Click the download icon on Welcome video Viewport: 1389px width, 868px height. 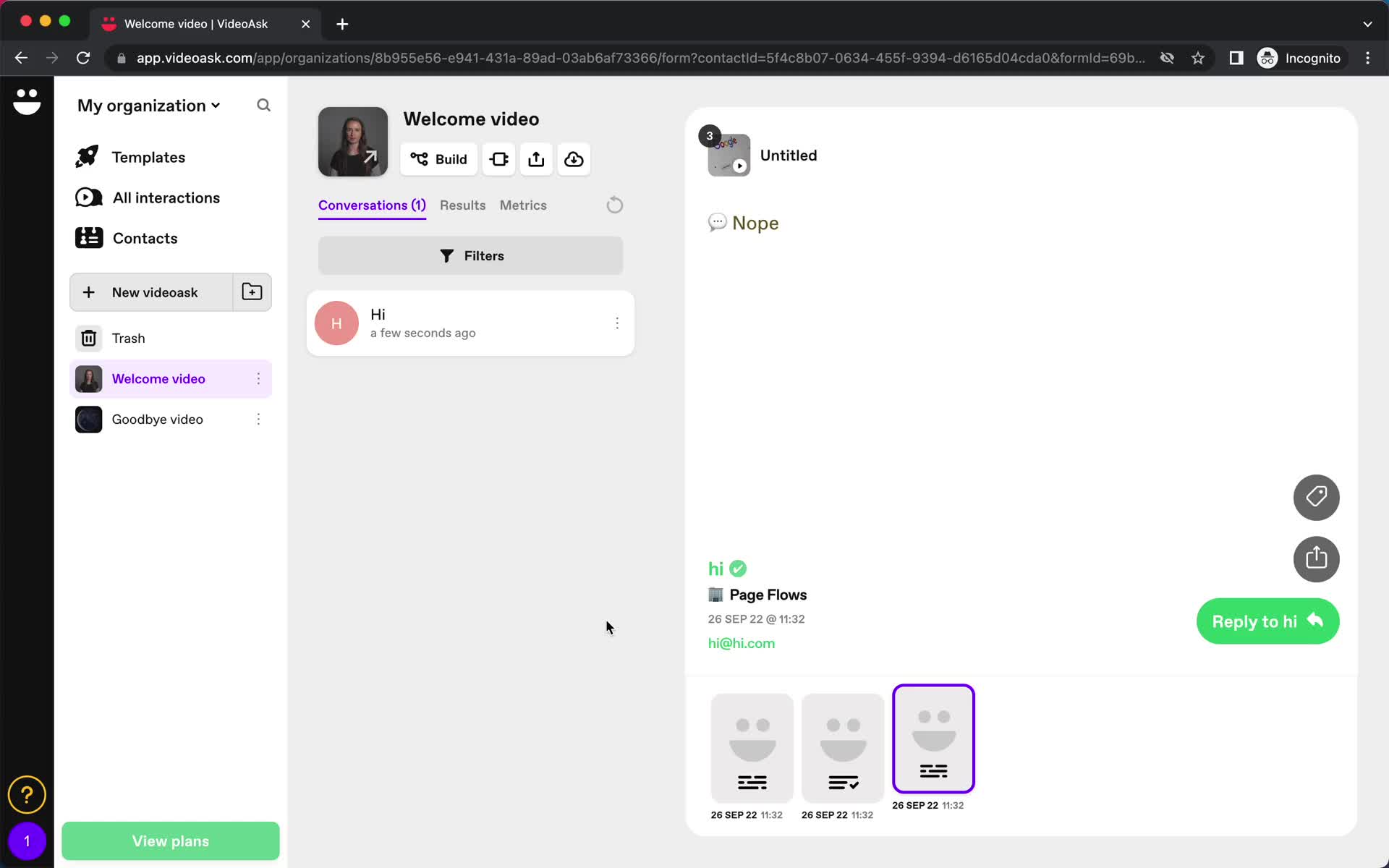click(573, 159)
